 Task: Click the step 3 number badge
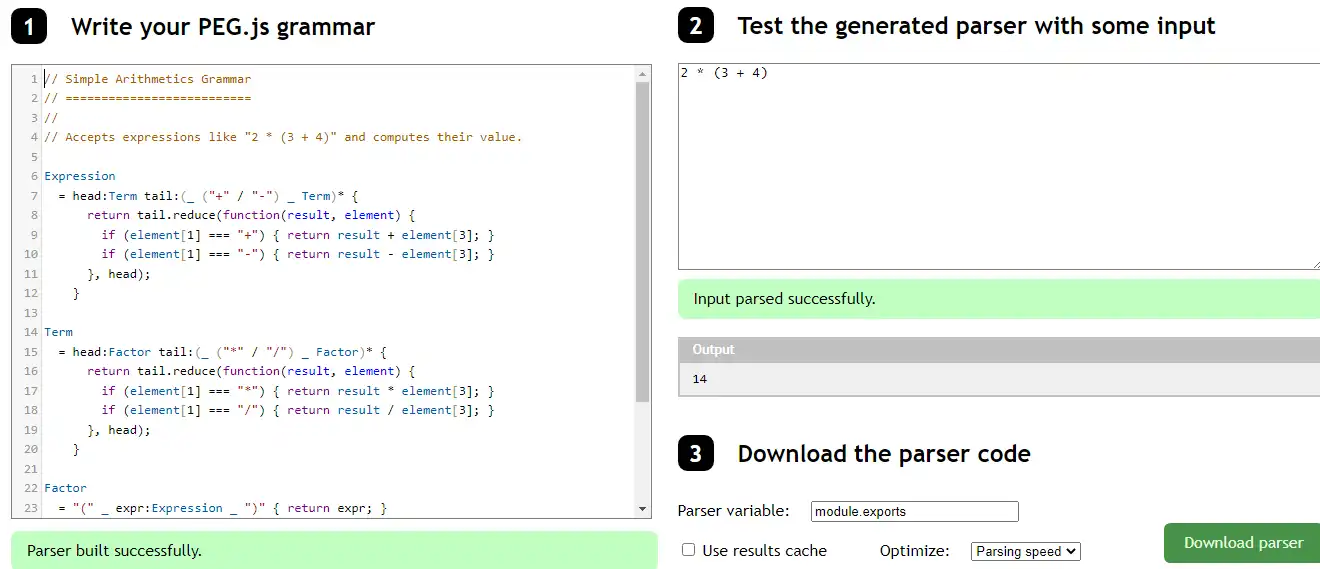(695, 454)
